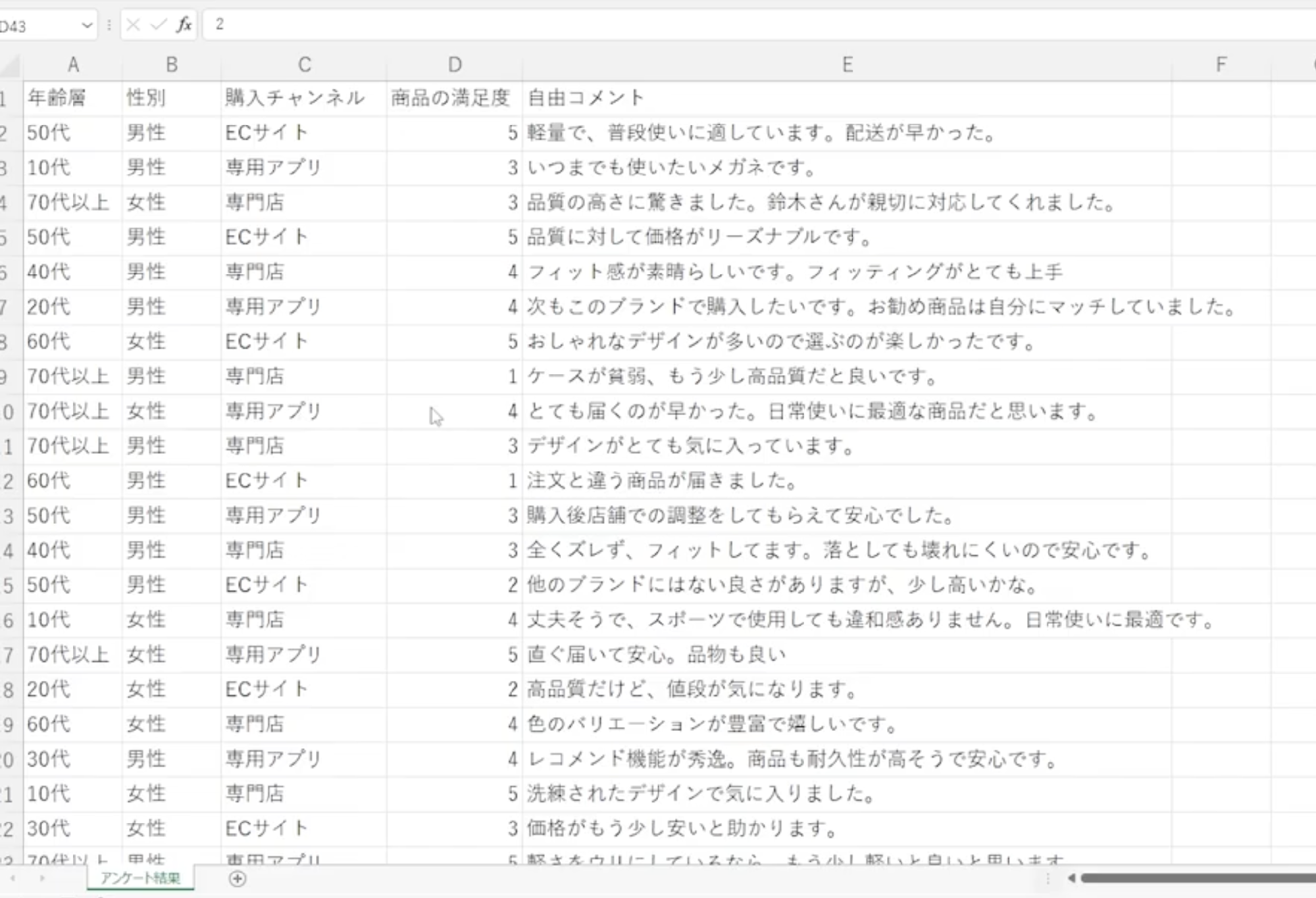
Task: Click the horizontal scrollbar thumb
Action: (x=1198, y=878)
